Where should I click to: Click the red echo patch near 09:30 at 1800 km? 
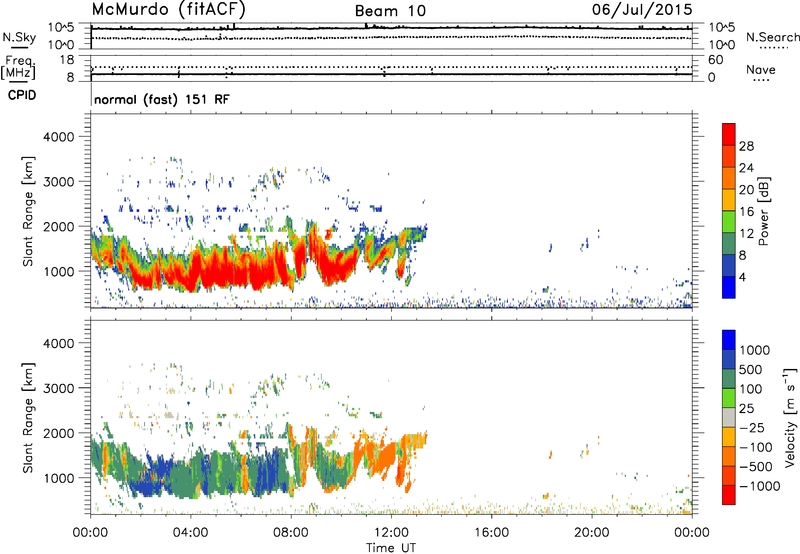pyautogui.click(x=328, y=234)
